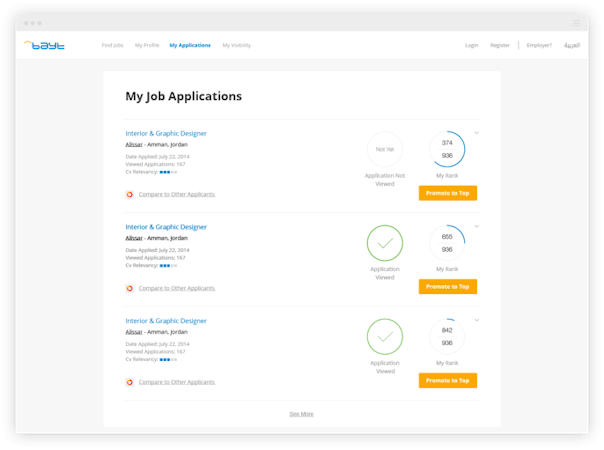The width and height of the screenshot is (604, 450).
Task: Click Alissar company link in first application
Action: point(134,144)
